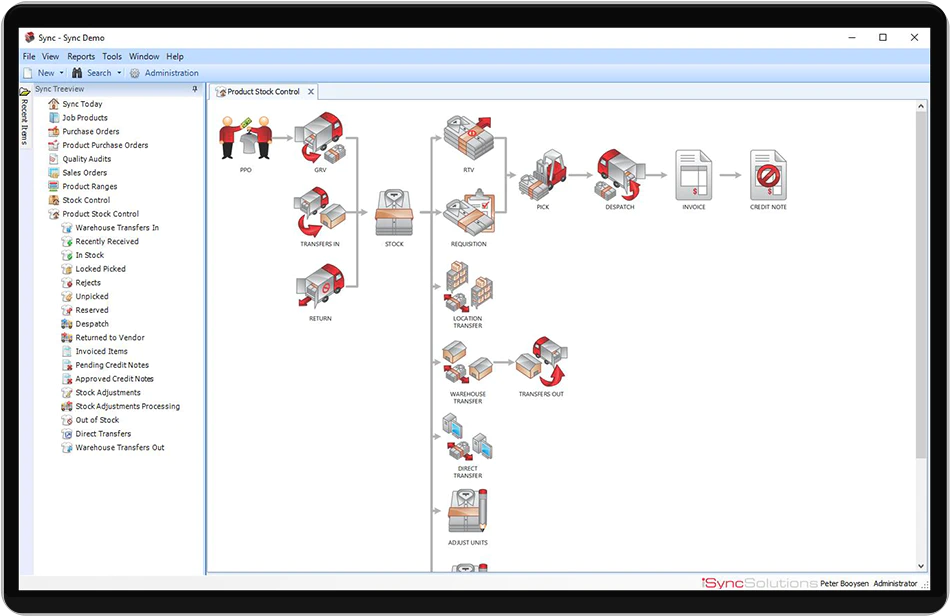Open Returned to Vendor tree item
The height and width of the screenshot is (616, 951).
click(x=110, y=338)
